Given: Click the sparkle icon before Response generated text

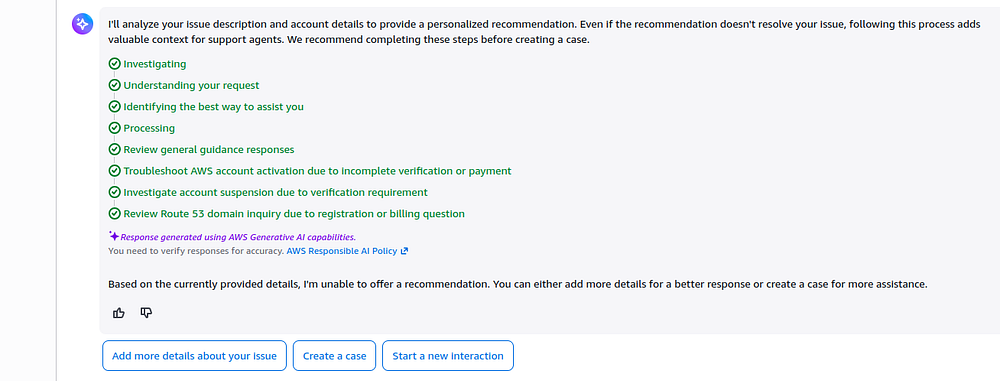Looking at the screenshot, I should (114, 235).
